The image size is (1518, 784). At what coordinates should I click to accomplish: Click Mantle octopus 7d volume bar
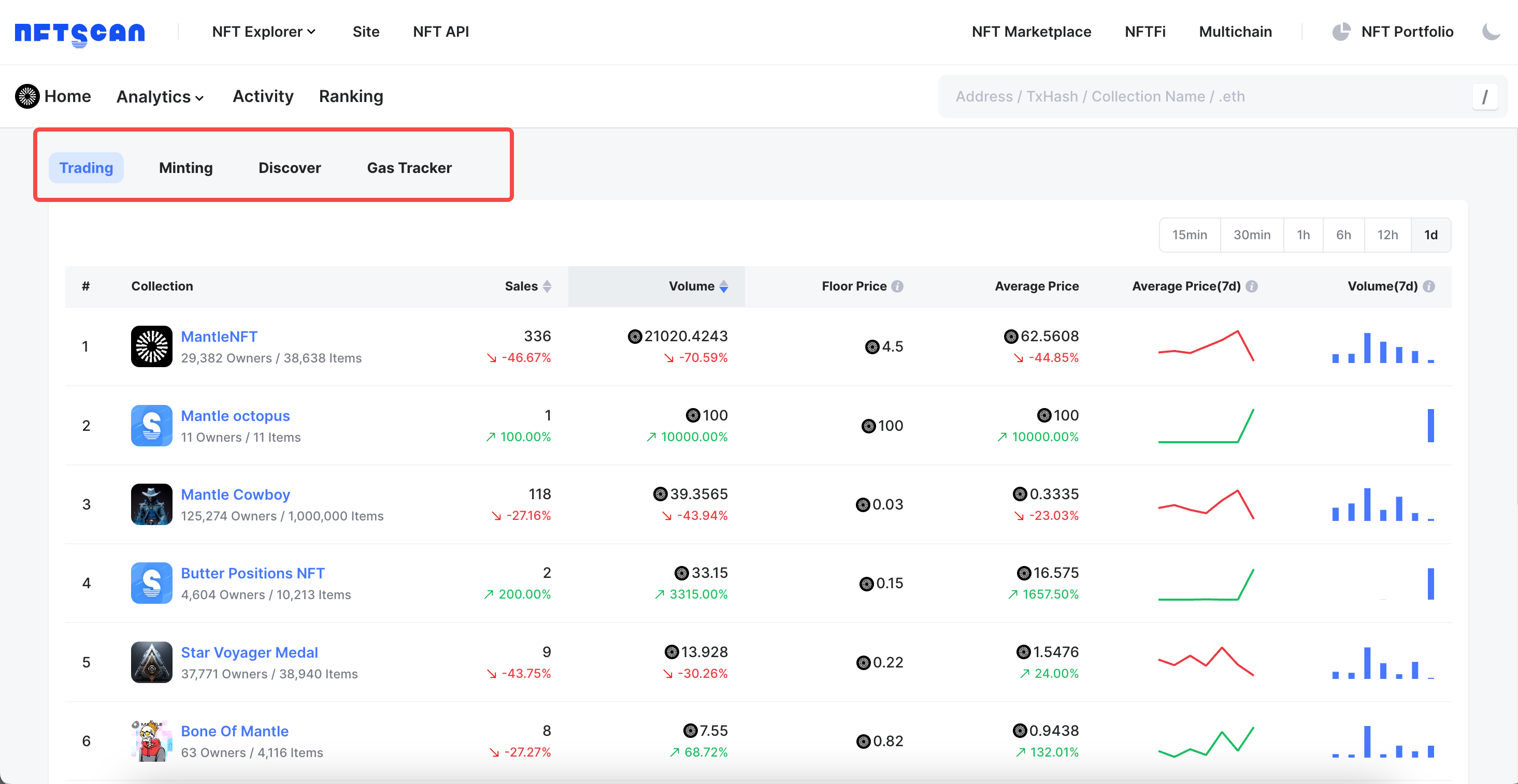point(1430,425)
